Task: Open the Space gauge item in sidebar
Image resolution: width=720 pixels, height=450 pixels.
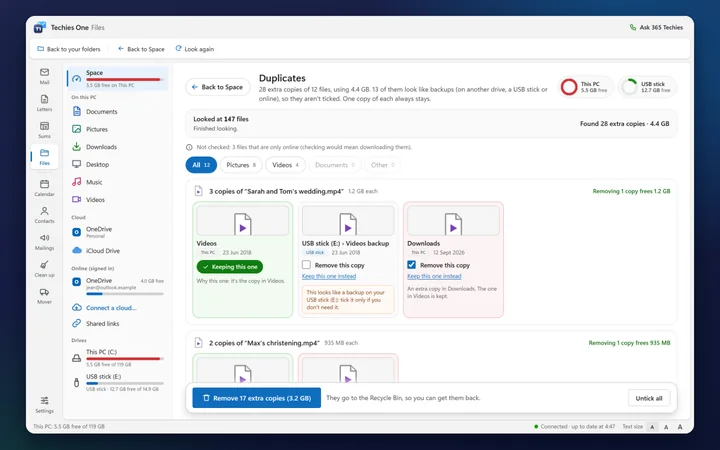Action: click(118, 78)
